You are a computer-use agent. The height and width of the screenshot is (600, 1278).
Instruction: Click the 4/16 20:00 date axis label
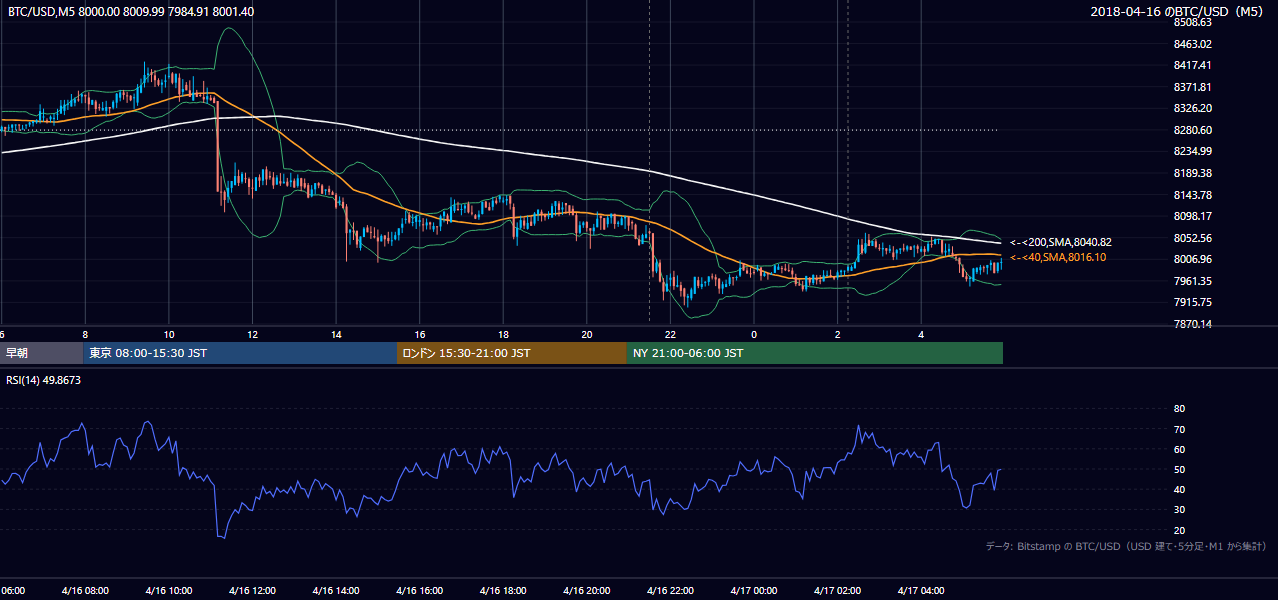pos(587,590)
